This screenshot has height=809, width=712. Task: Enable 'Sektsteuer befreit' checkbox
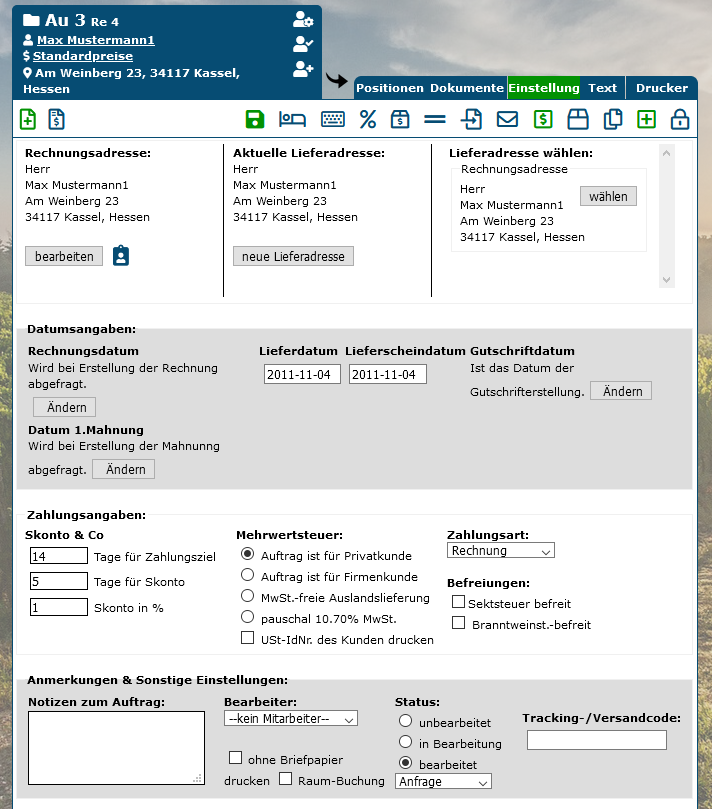coord(458,602)
